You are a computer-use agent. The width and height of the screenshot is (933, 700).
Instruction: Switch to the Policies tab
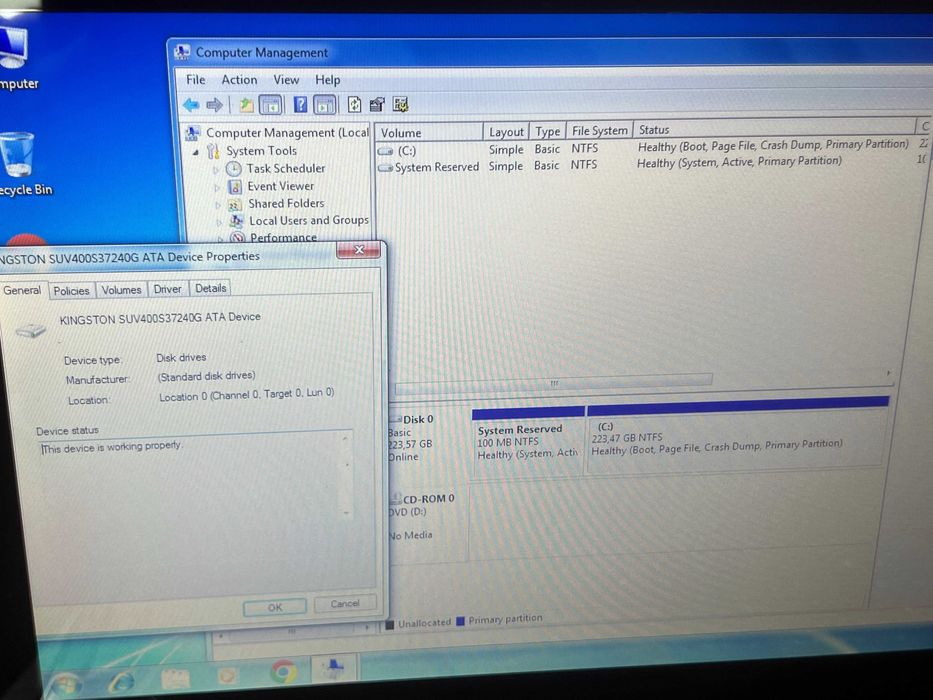click(x=71, y=290)
